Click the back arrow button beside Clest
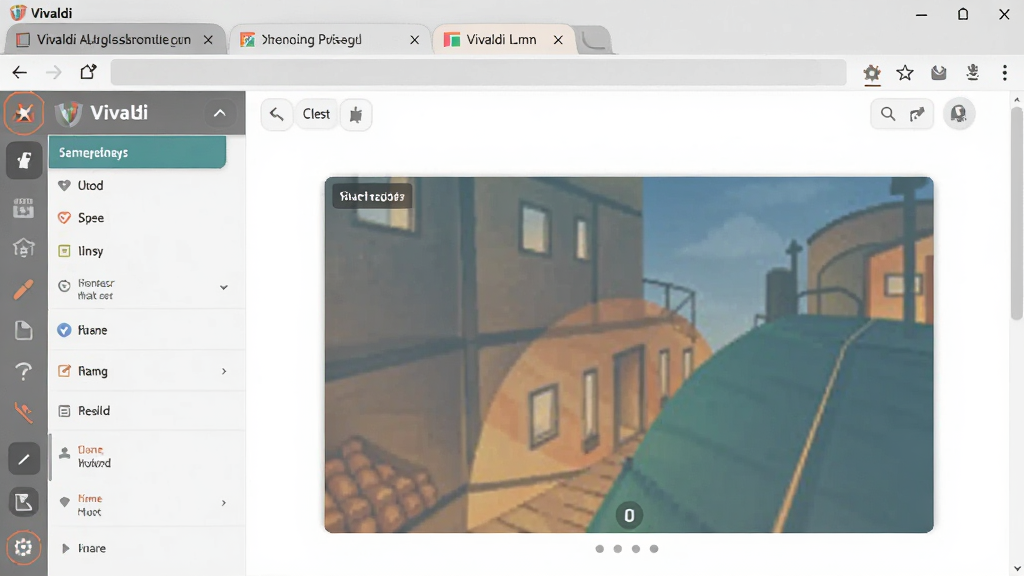Screen dimensions: 1024x576 276,114
